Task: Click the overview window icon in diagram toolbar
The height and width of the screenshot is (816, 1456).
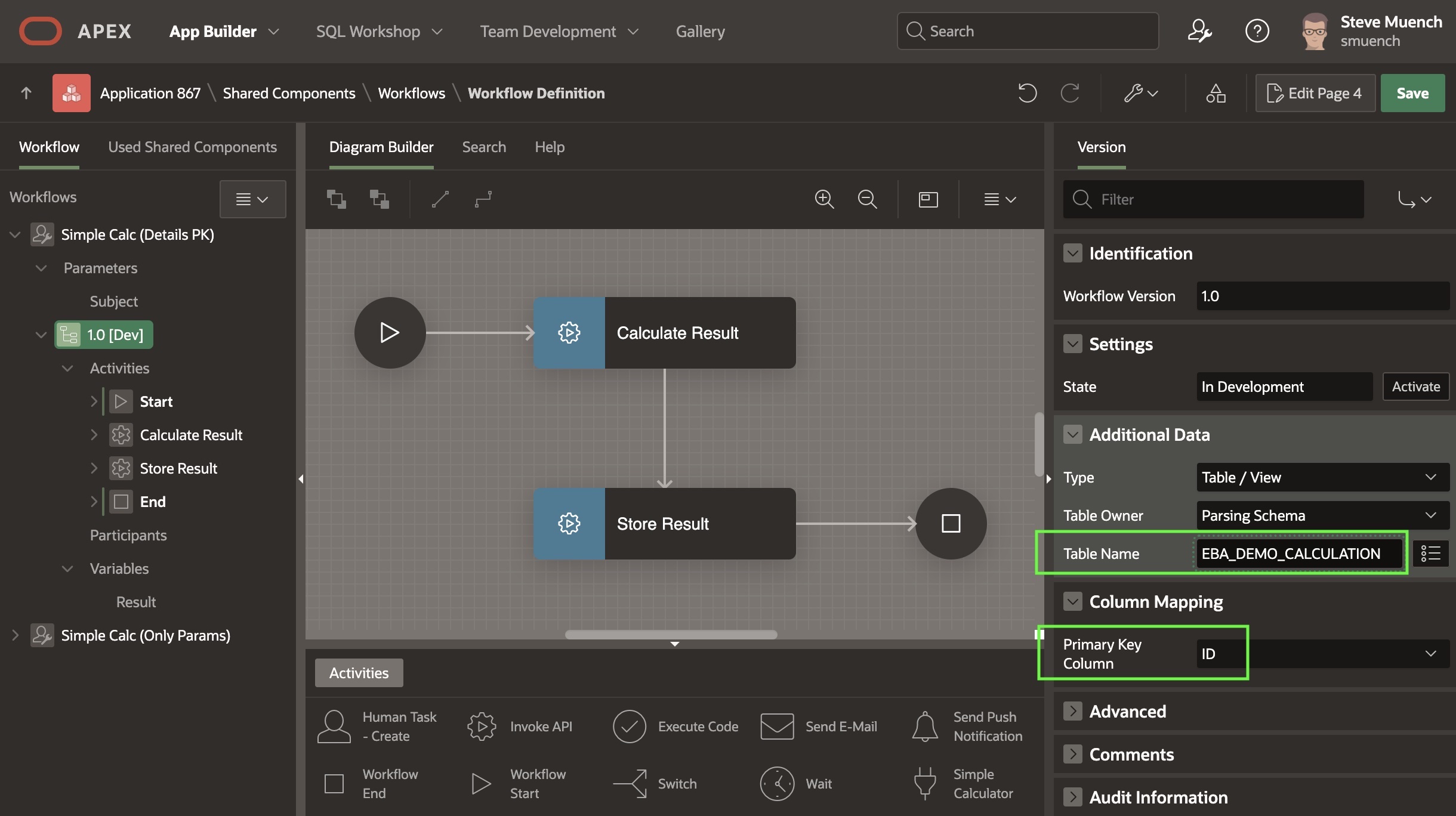Action: pos(928,199)
